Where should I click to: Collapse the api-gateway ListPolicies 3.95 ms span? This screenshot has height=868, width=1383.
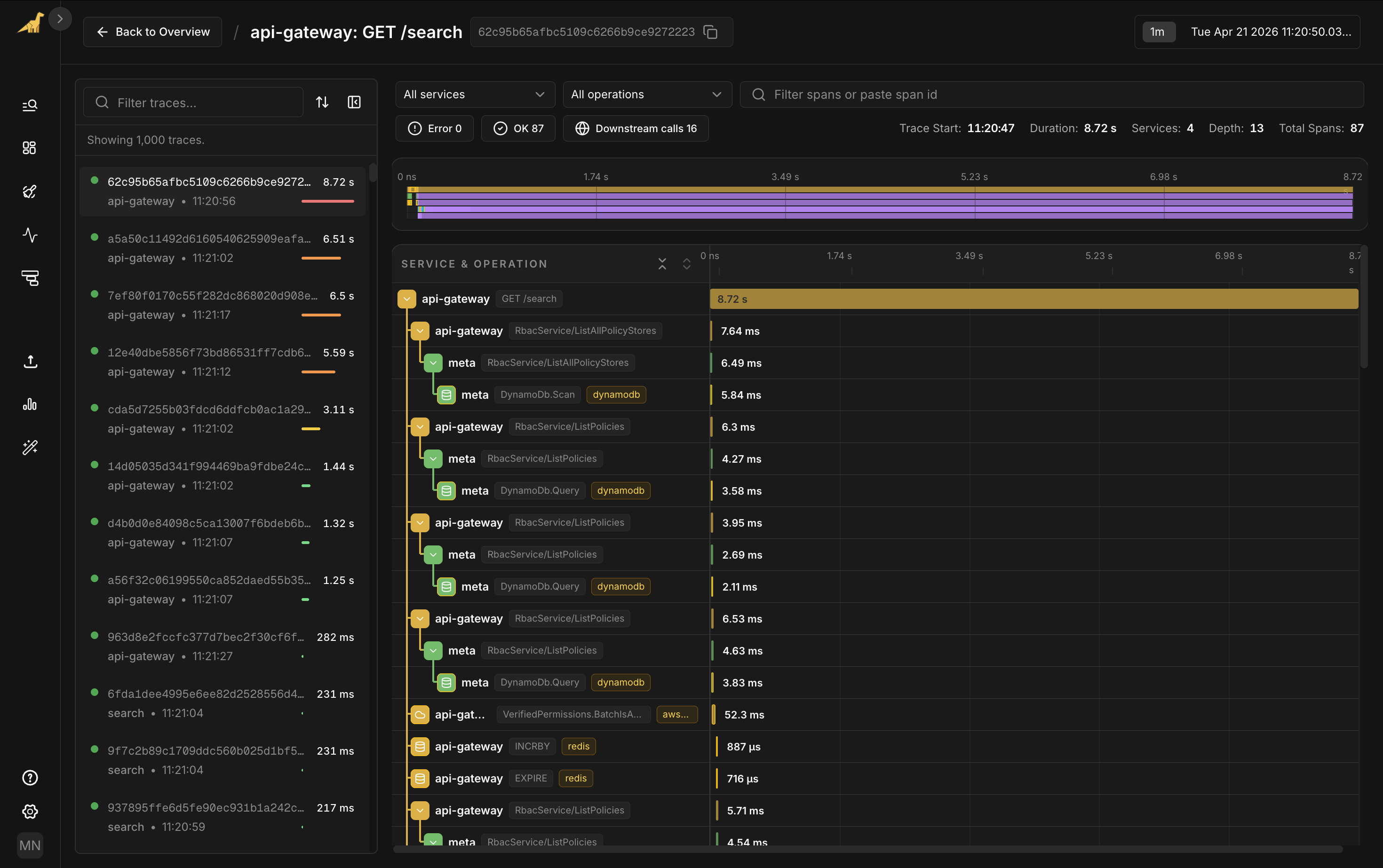point(420,523)
